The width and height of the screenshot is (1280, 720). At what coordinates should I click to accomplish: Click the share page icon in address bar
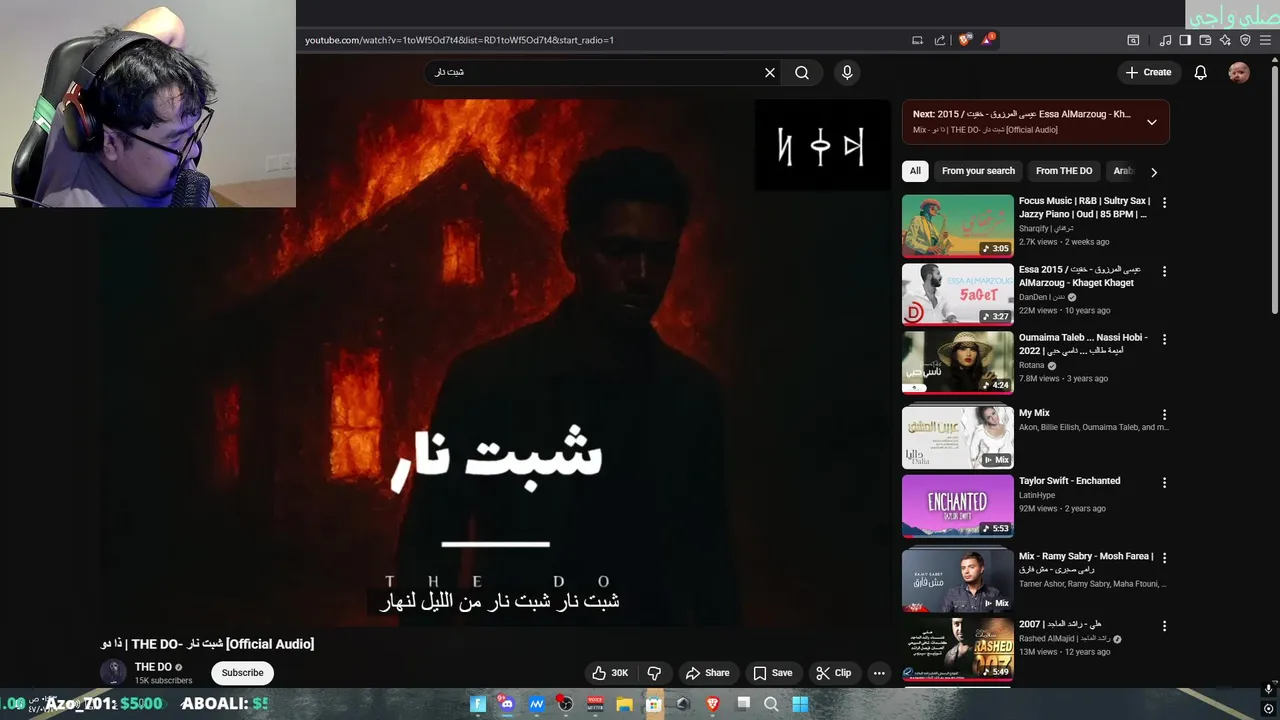tap(940, 40)
